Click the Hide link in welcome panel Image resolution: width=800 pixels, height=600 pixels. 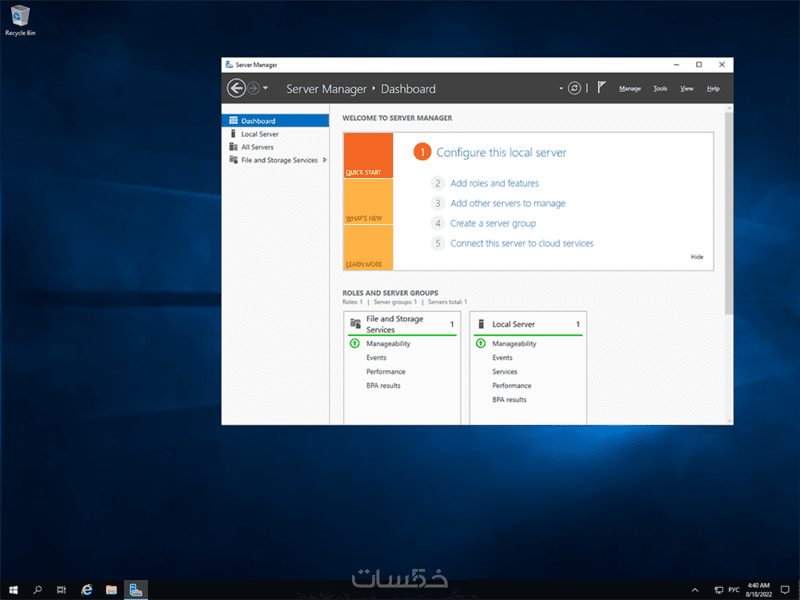697,257
